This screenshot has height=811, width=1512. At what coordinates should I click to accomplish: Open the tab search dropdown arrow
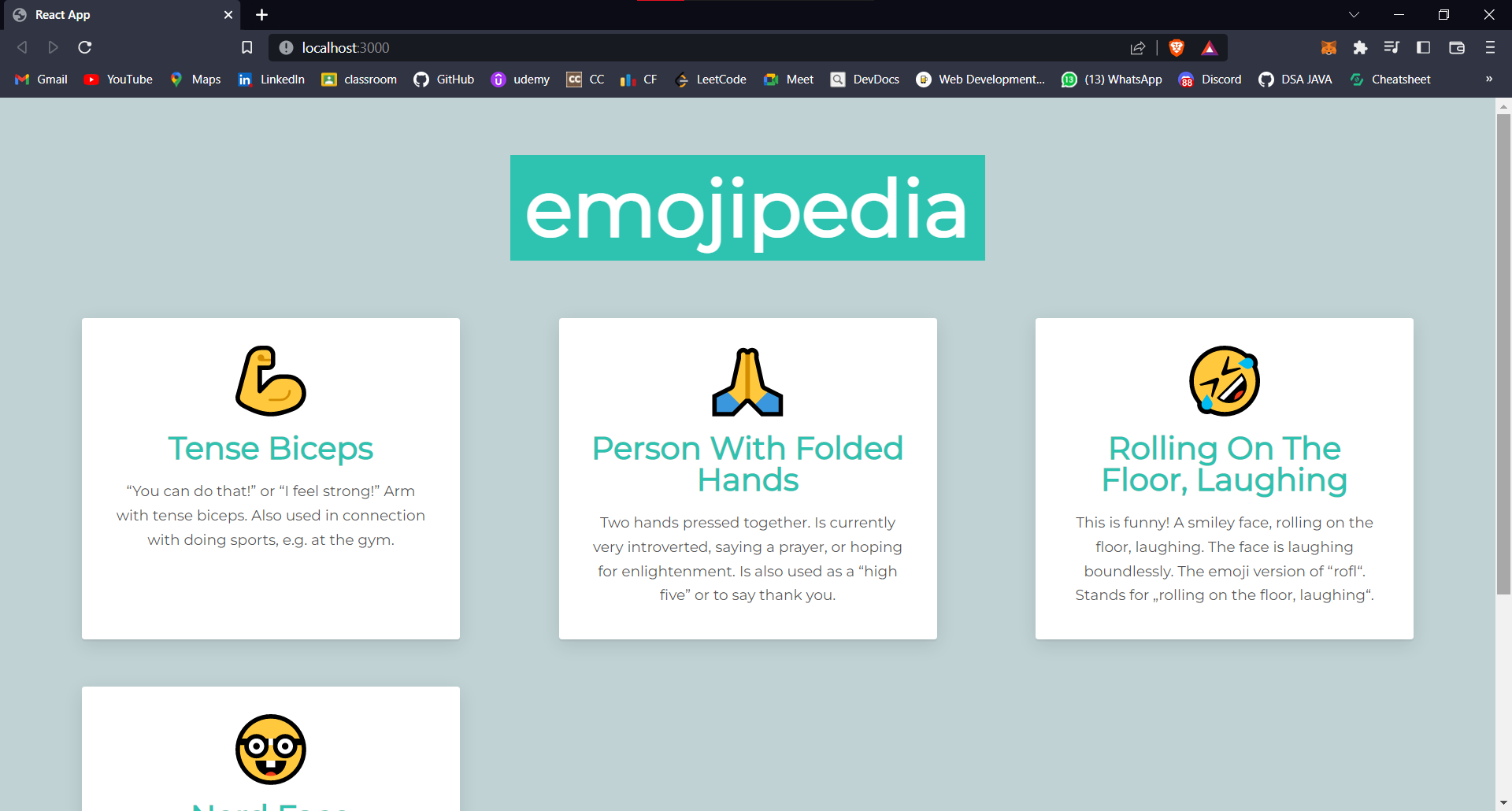[1354, 14]
